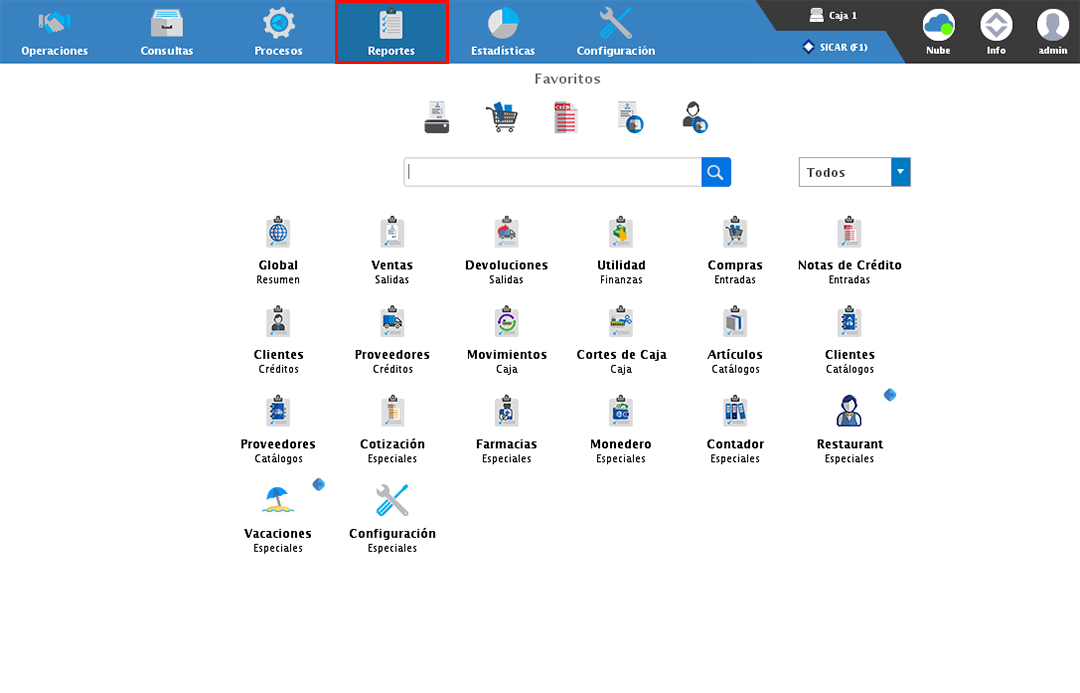Click the SICAR (F1) button
The width and height of the screenshot is (1080, 693).
click(x=835, y=47)
